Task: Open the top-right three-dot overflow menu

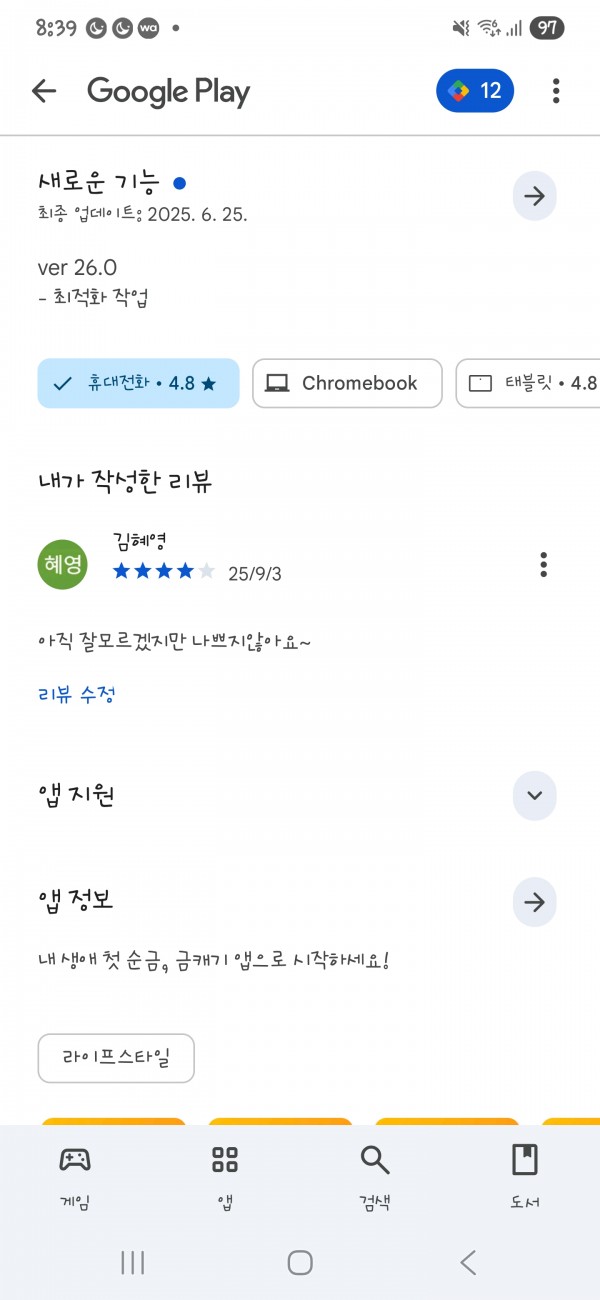Action: (556, 91)
